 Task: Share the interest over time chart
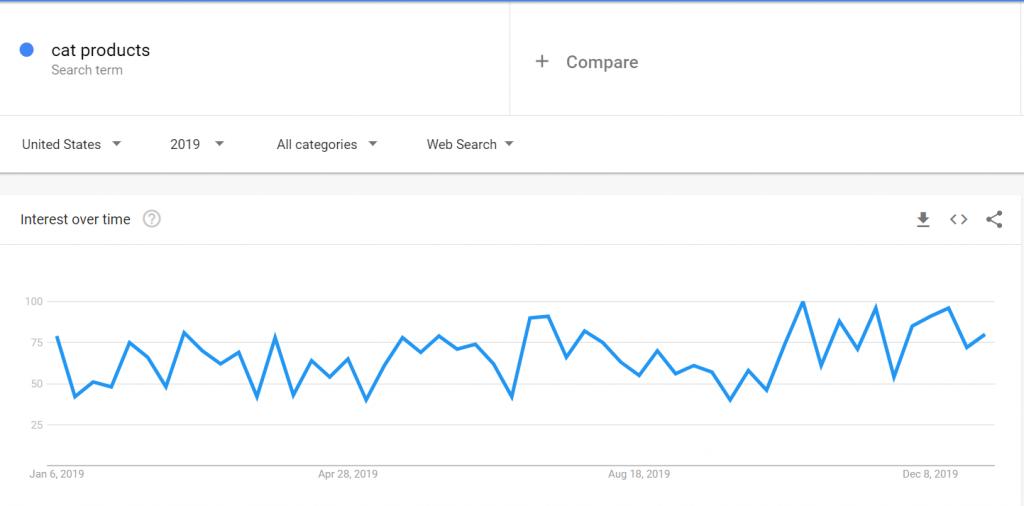coord(994,220)
